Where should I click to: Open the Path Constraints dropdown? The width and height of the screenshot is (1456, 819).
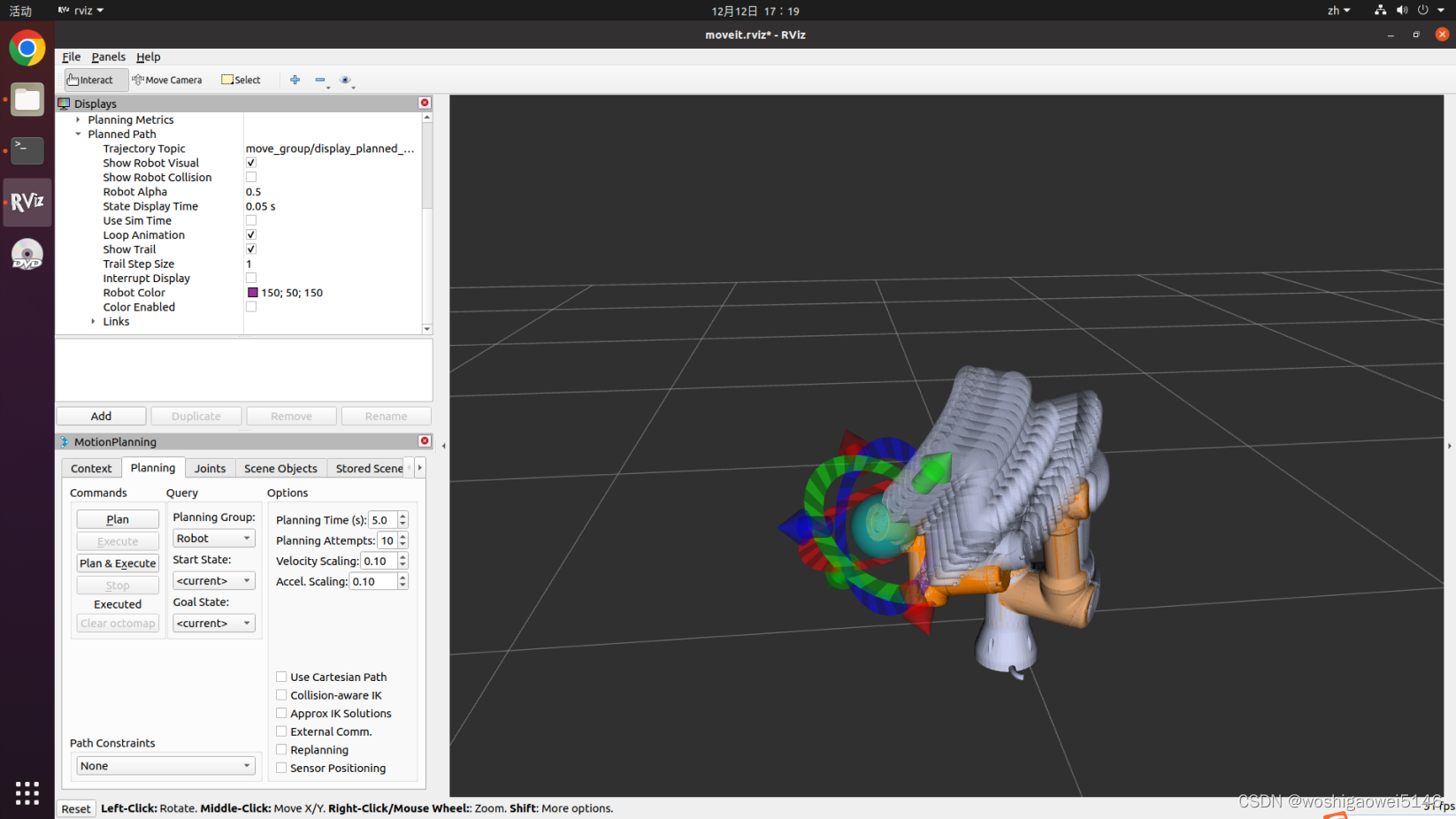[x=165, y=766]
